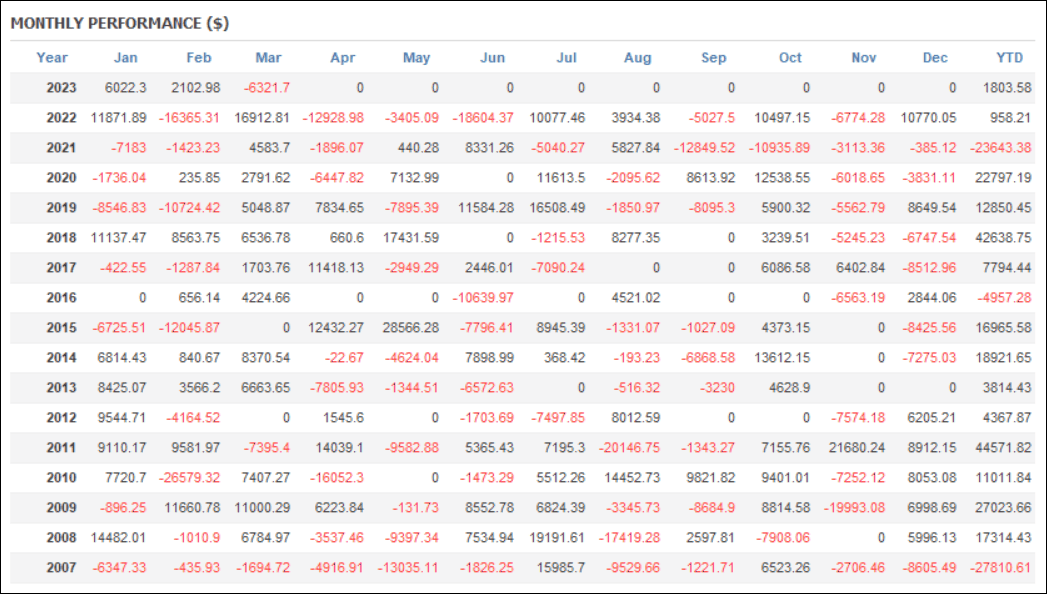Viewport: 1047px width, 594px height.
Task: Click the Monthly Performance ($) heading
Action: pos(120,23)
